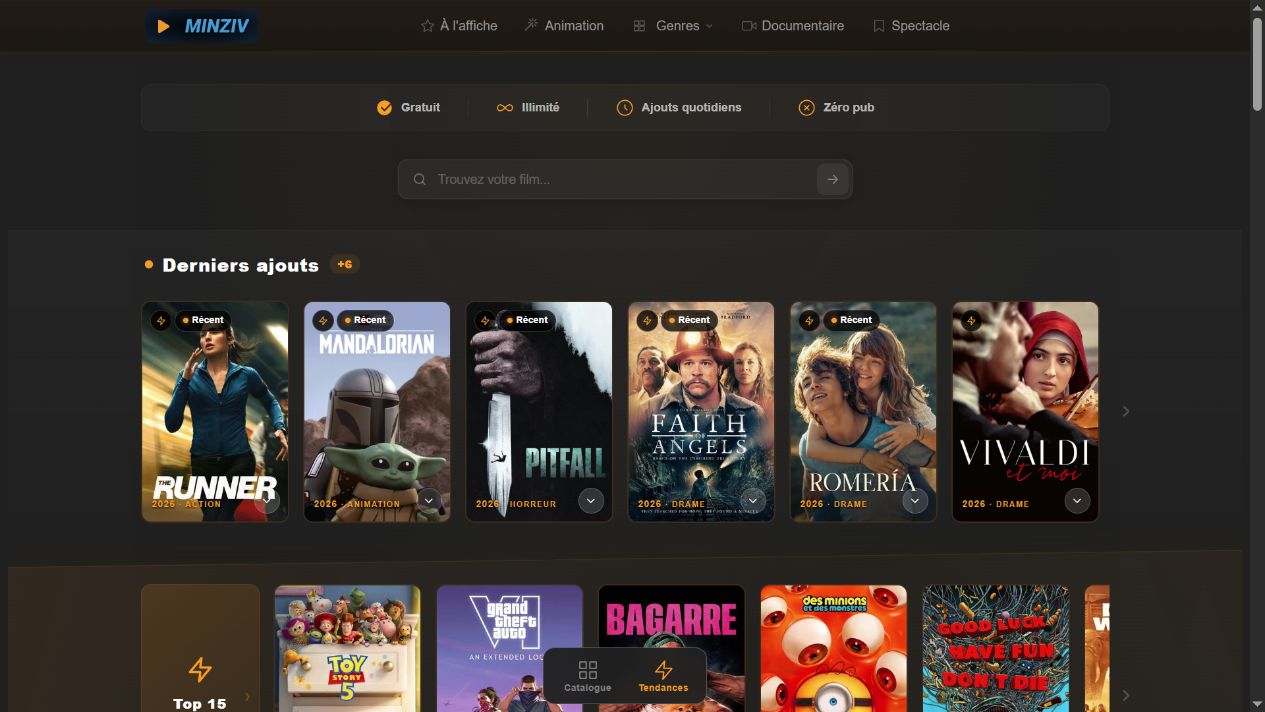
Task: Expand details chevron on Pitfall card
Action: [x=591, y=501]
